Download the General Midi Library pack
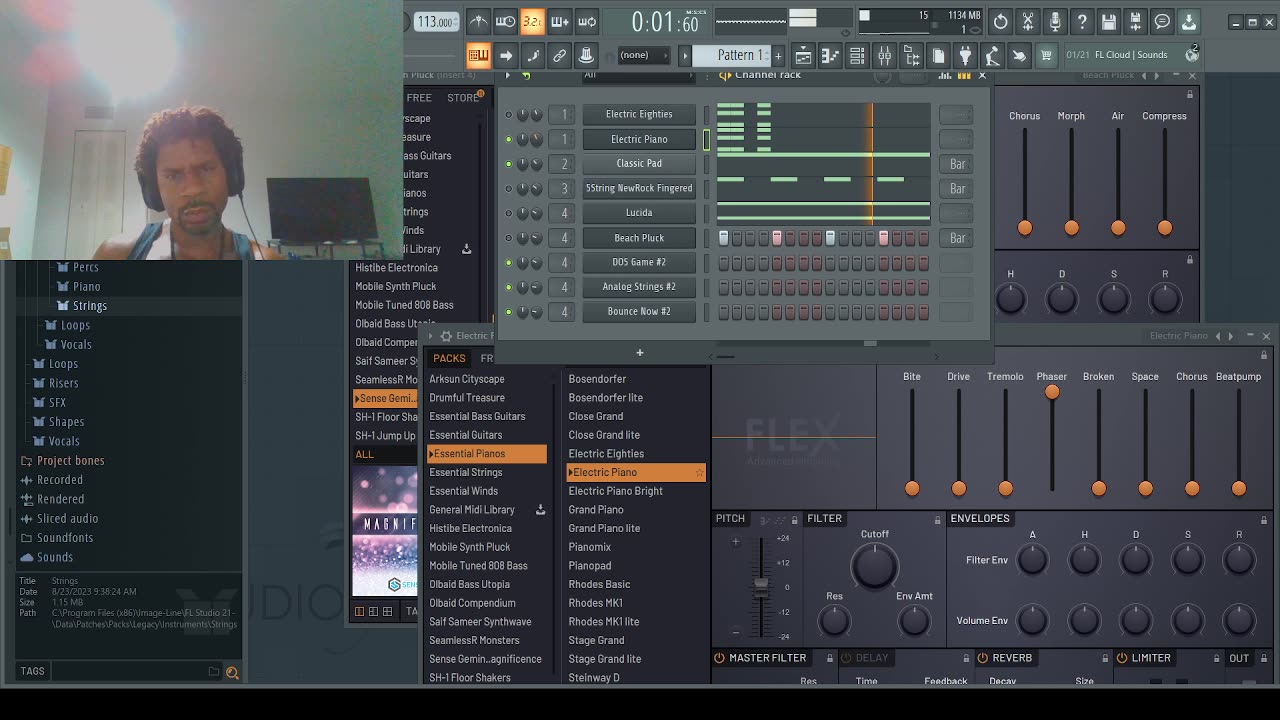This screenshot has width=1280, height=720. pos(541,510)
